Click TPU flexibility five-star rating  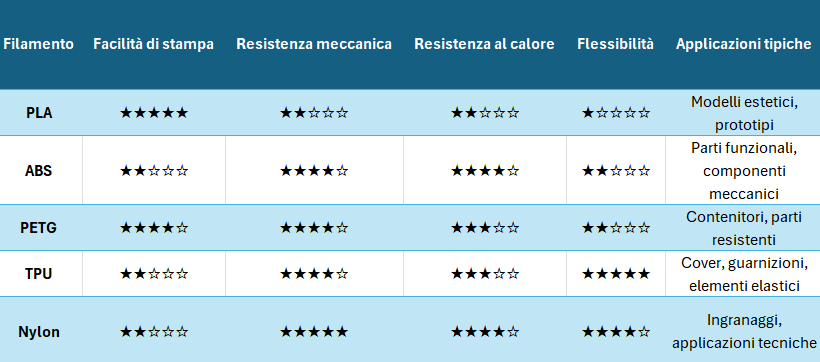point(616,274)
